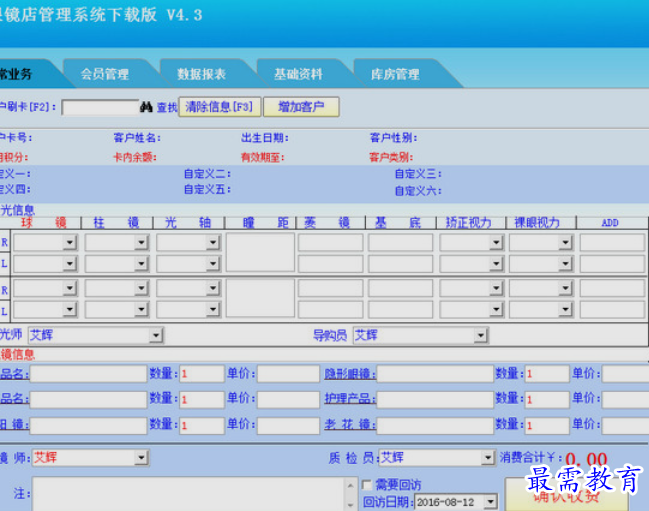649x511 pixels.
Task: Click first R row 棱镜 field
Action: point(331,242)
